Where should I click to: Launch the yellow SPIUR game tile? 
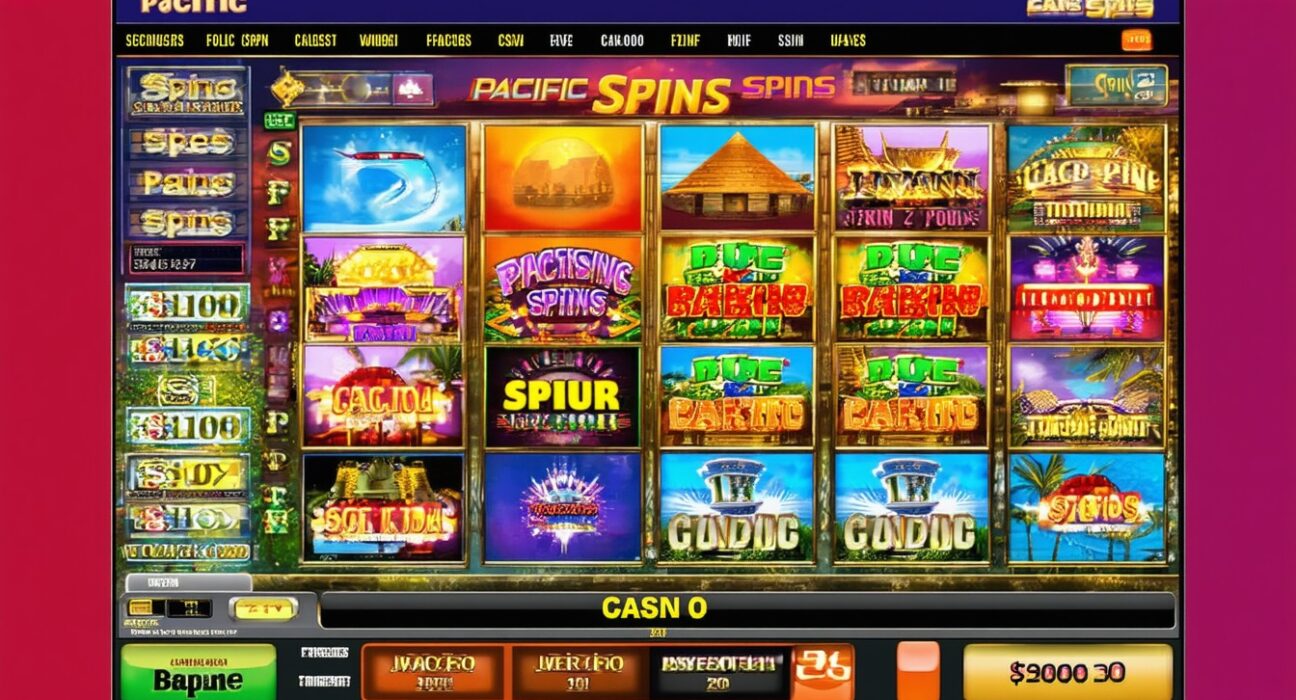(562, 397)
